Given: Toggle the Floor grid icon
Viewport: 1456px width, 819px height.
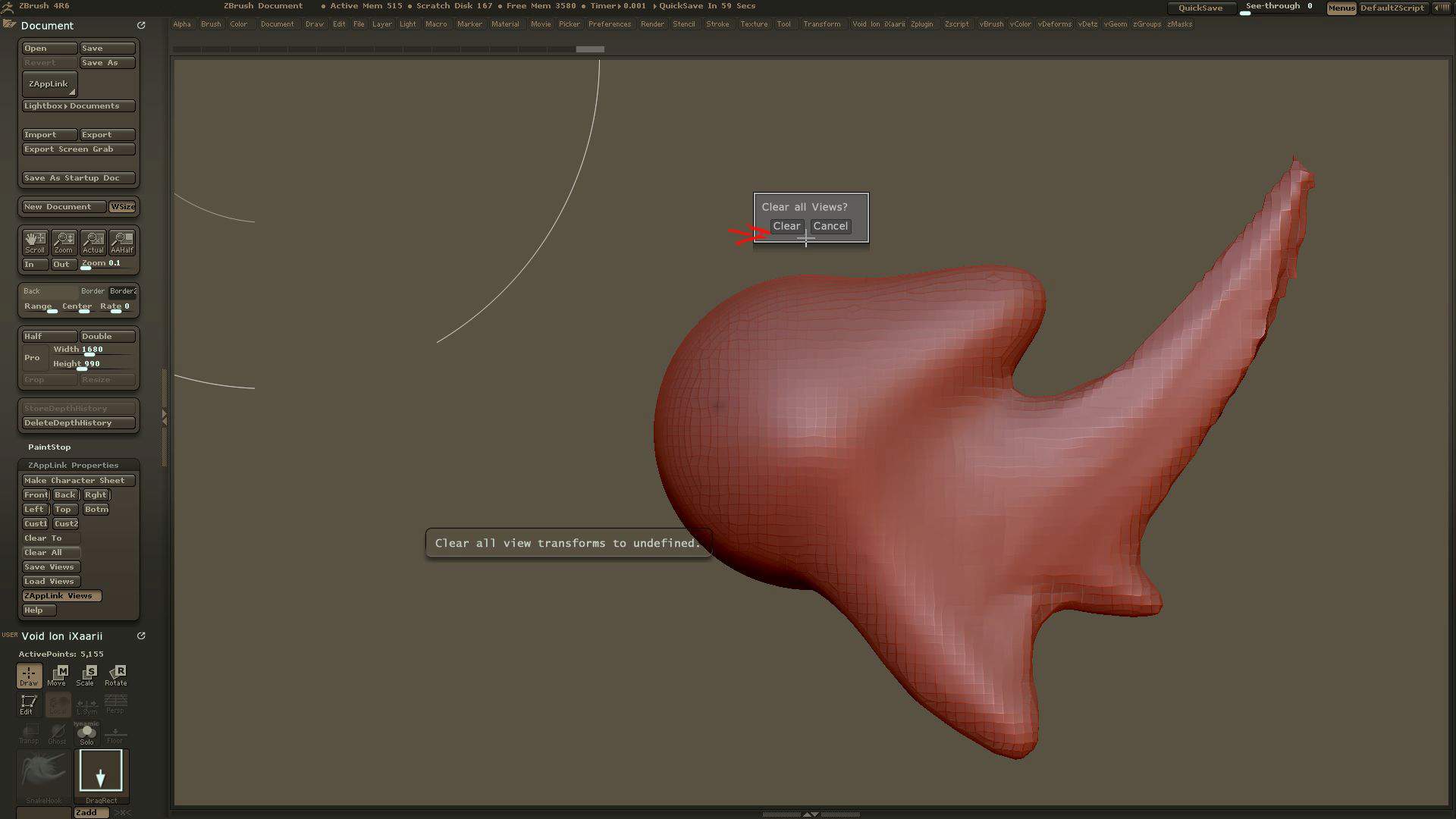Looking at the screenshot, I should pos(115,733).
